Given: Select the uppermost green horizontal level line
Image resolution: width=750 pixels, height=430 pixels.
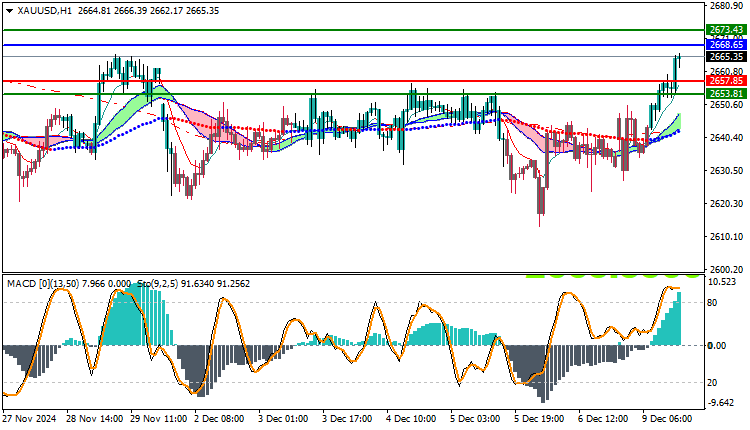Looking at the screenshot, I should (x=354, y=30).
